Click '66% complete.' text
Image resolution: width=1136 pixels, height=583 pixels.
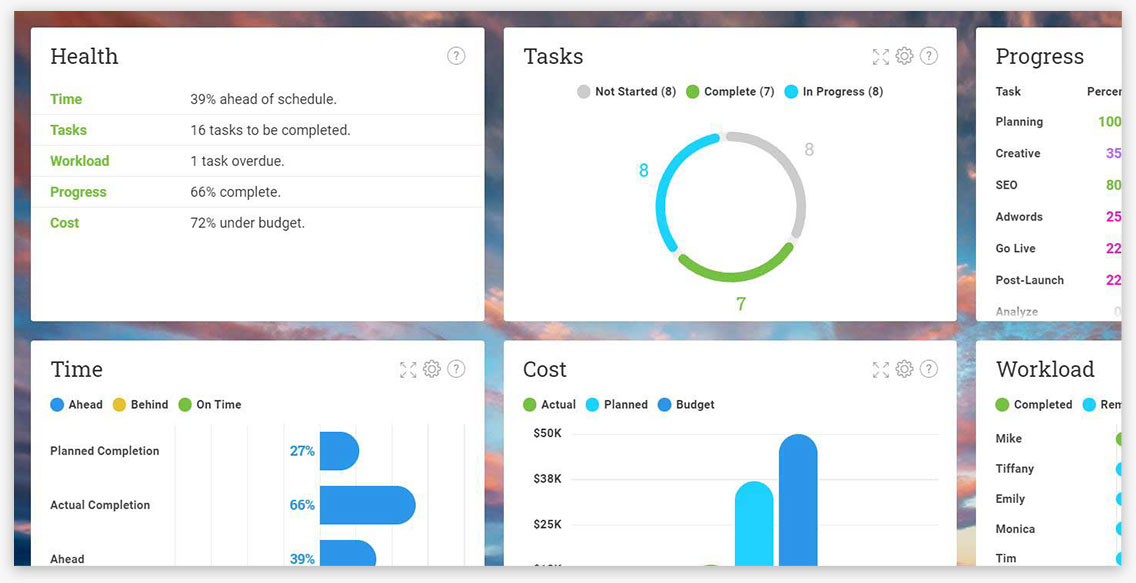click(235, 192)
